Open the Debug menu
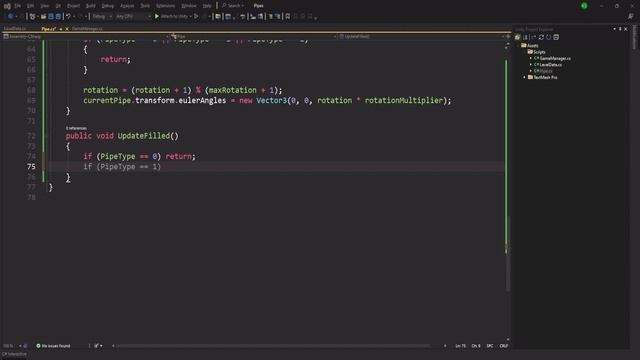The image size is (640, 360). (x=107, y=6)
